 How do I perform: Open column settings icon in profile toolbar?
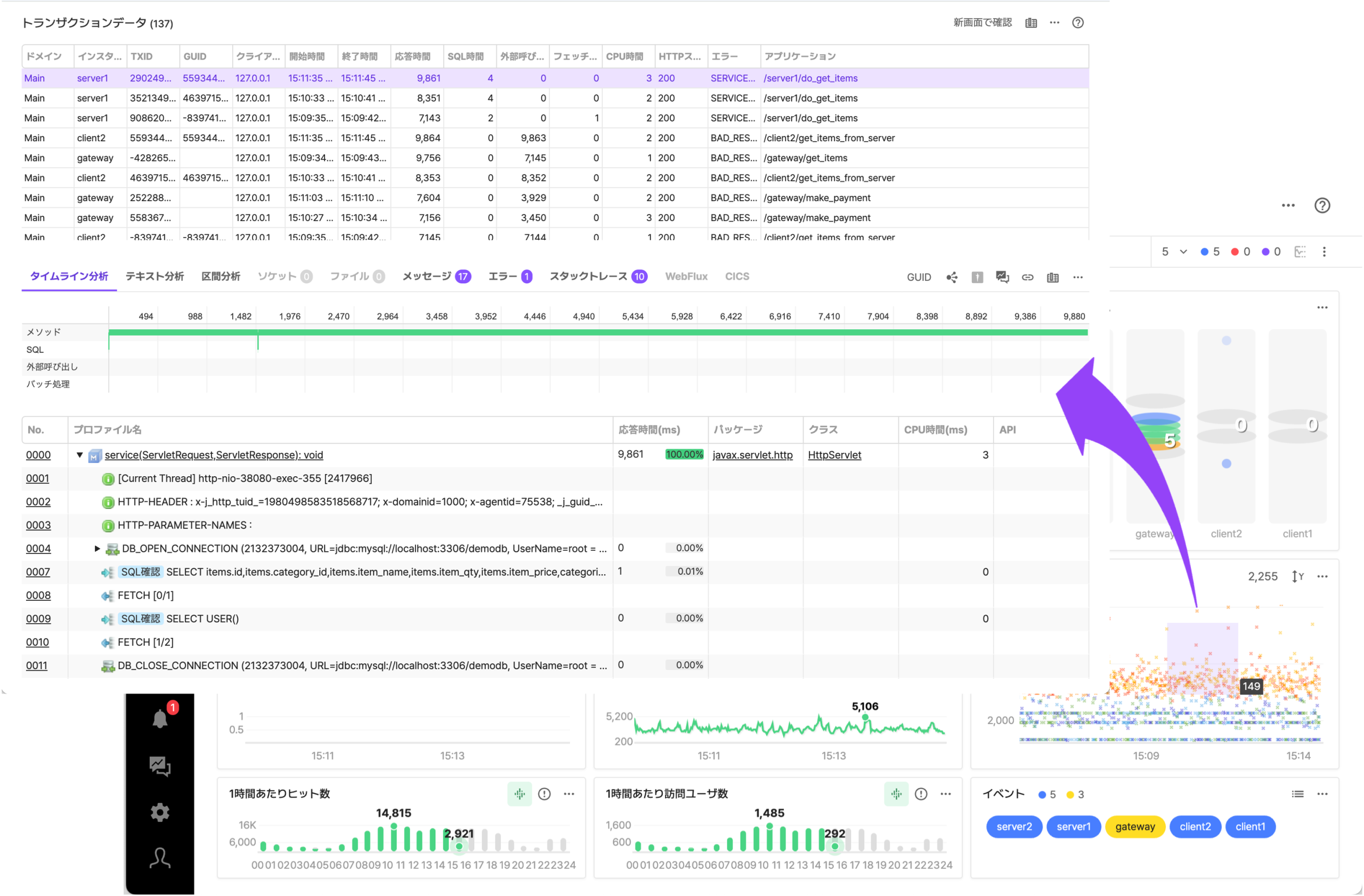click(1053, 278)
